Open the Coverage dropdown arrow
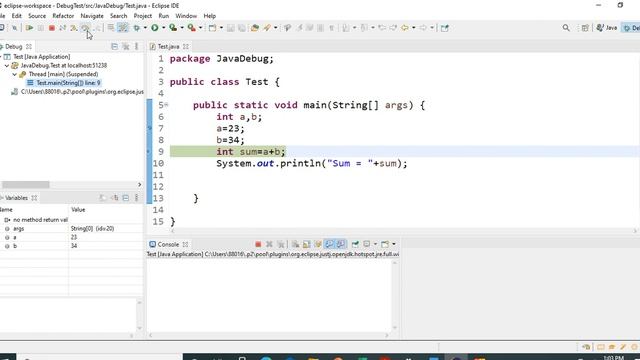 click(182, 28)
